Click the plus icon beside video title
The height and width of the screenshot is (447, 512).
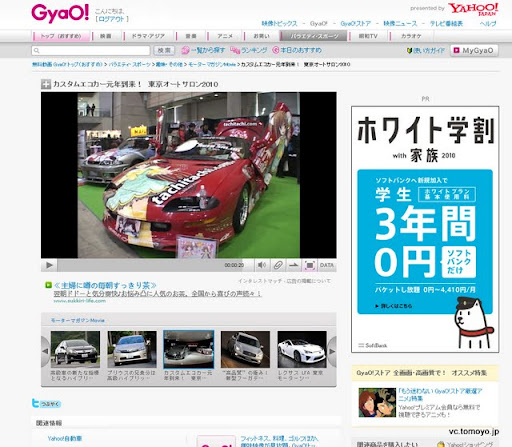pos(46,84)
